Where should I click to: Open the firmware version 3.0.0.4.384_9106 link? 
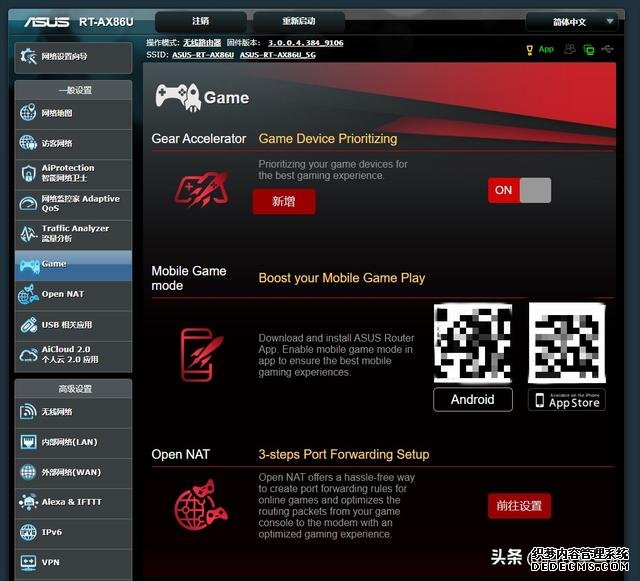click(x=305, y=43)
